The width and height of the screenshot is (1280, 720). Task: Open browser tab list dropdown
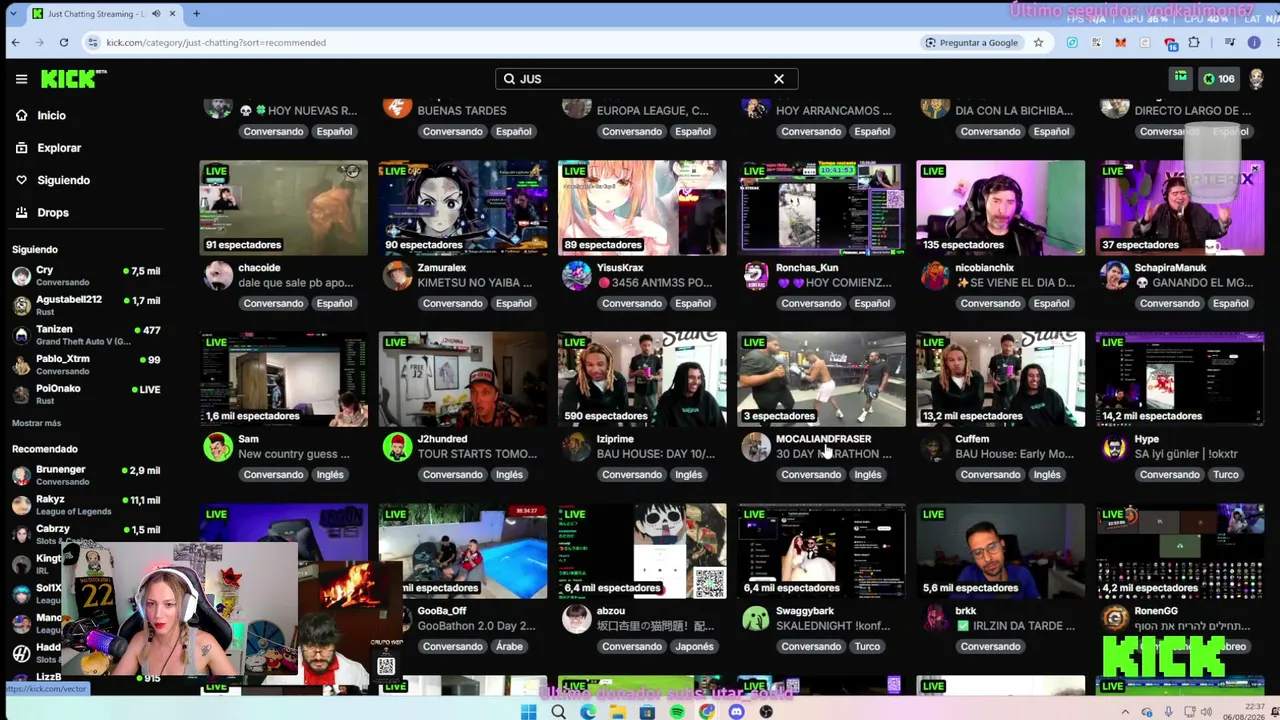pos(14,14)
